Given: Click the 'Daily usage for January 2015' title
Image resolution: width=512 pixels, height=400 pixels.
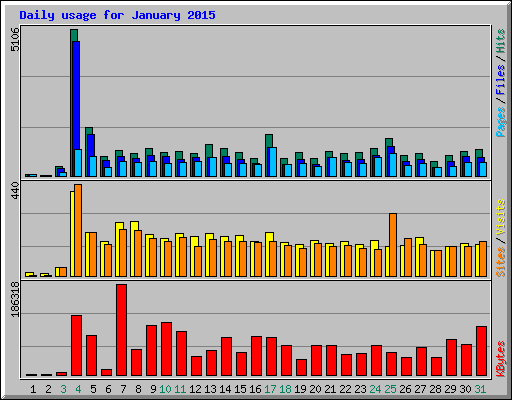Looking at the screenshot, I should [x=117, y=15].
